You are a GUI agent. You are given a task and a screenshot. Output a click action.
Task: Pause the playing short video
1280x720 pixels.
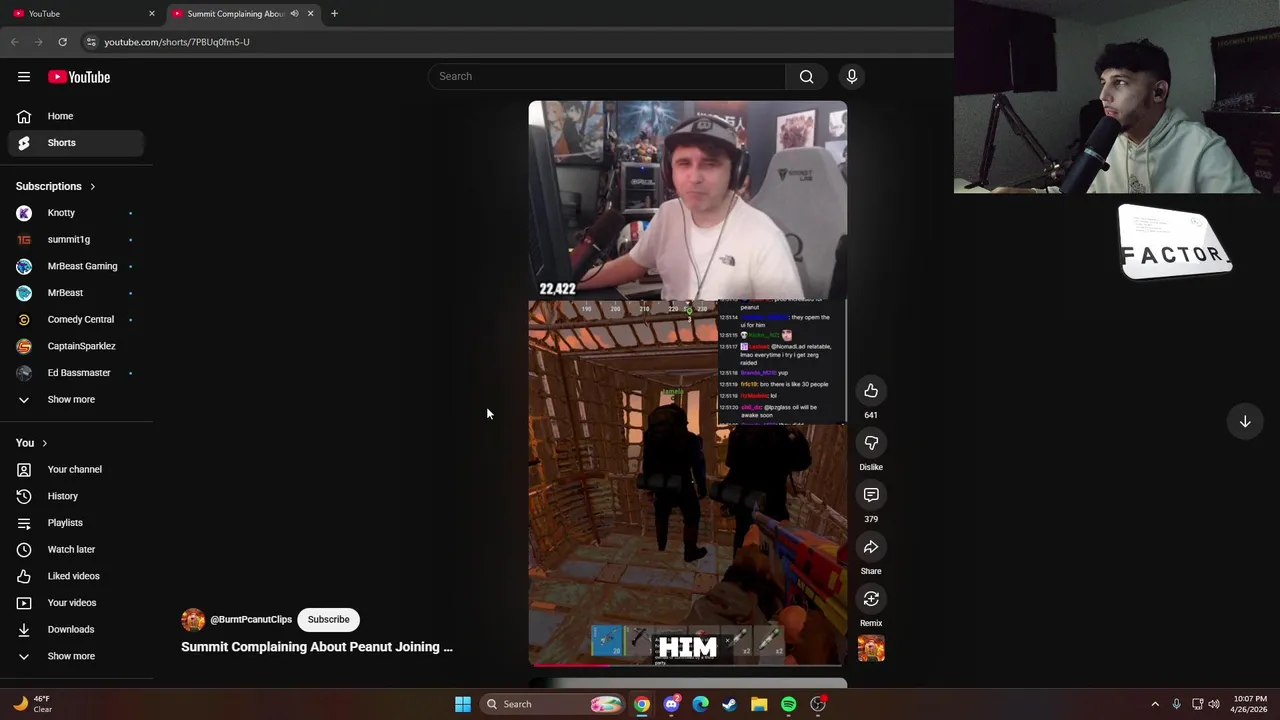(688, 383)
